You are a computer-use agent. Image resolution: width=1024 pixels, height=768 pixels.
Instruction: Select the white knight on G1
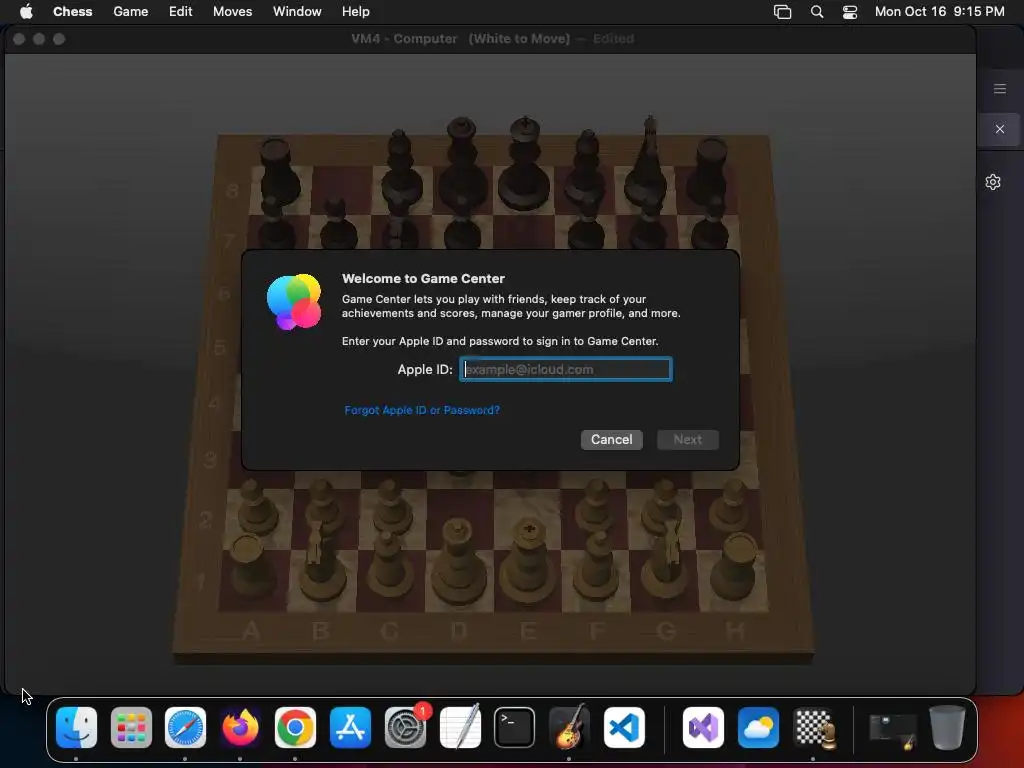coord(667,559)
